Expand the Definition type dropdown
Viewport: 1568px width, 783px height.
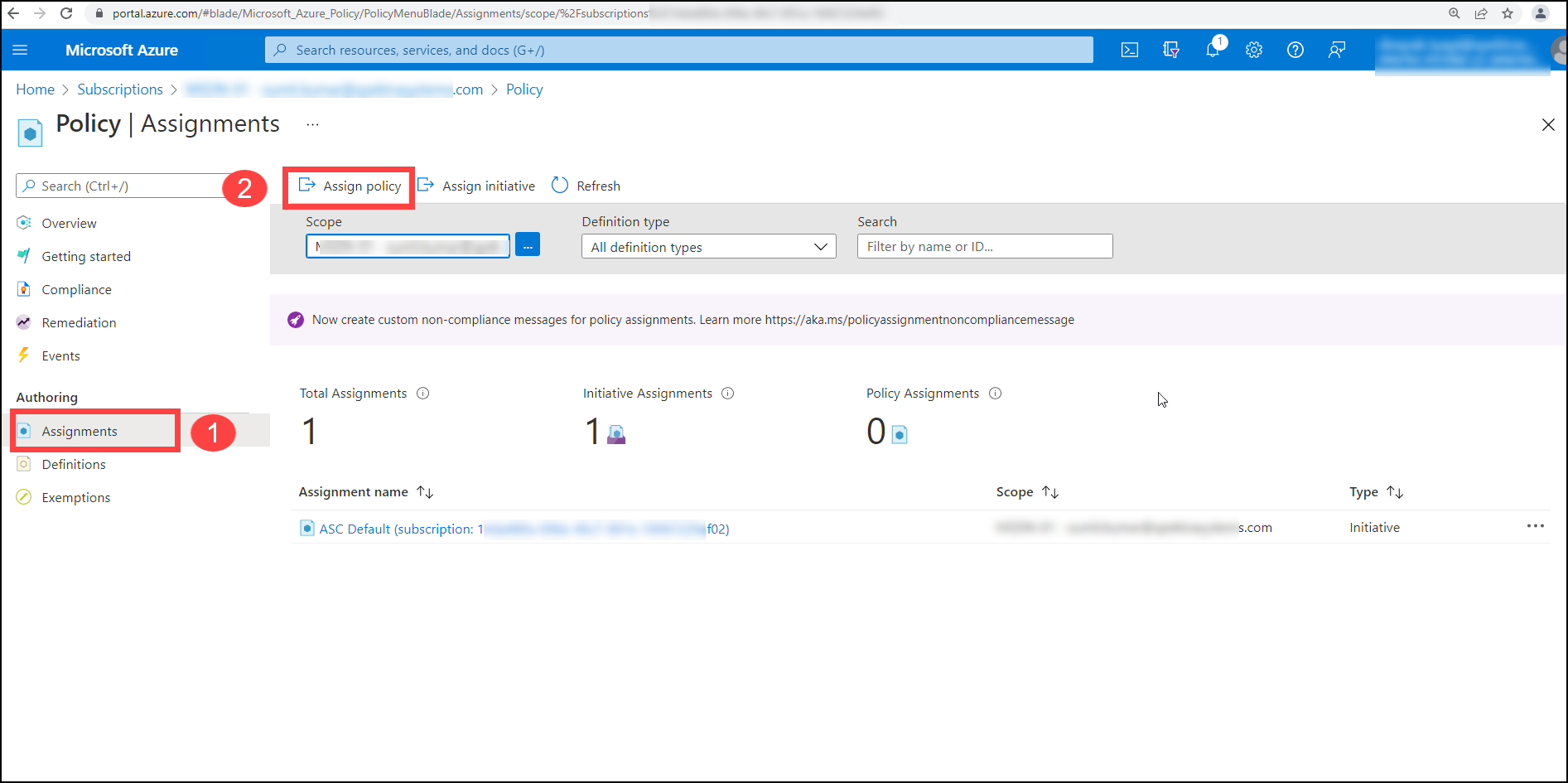coord(709,247)
